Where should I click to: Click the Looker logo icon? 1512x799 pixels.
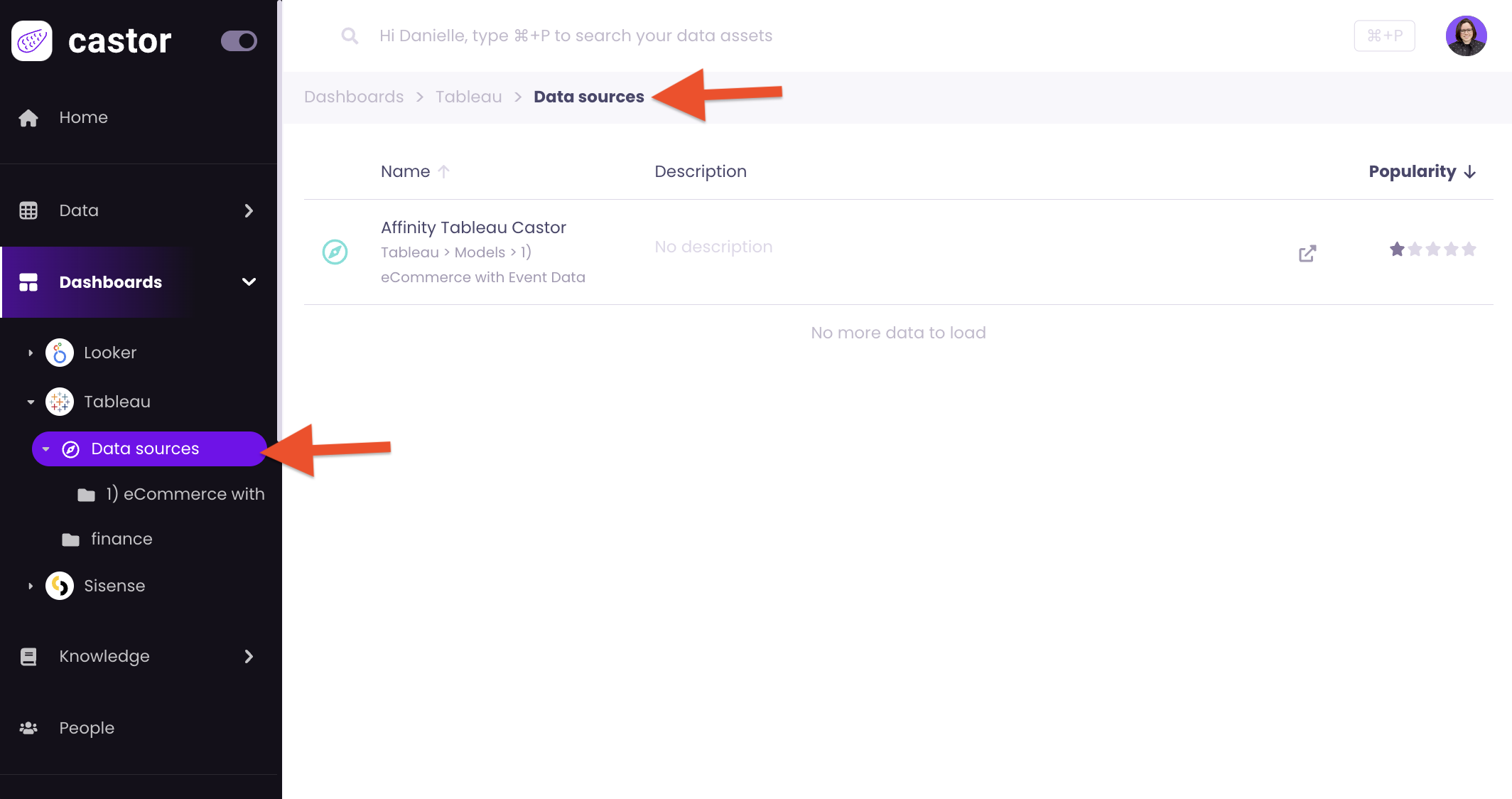60,353
